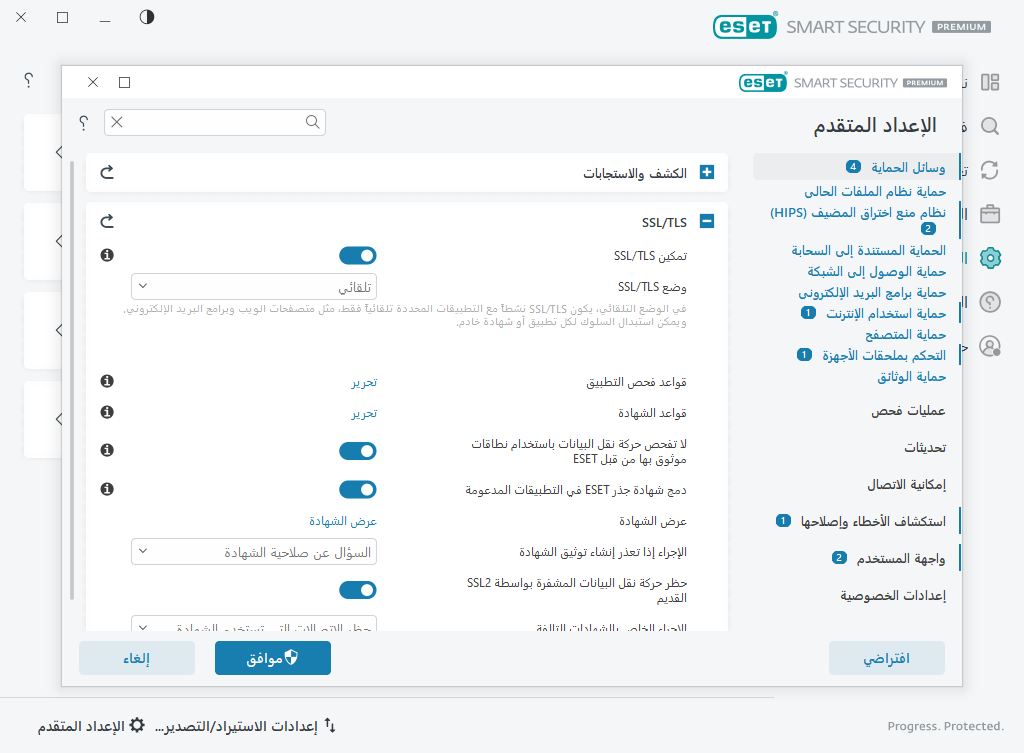Screen dimensions: 1024x753
Task: Toggle دمج شهادة جذر ESET switch
Action: [357, 489]
